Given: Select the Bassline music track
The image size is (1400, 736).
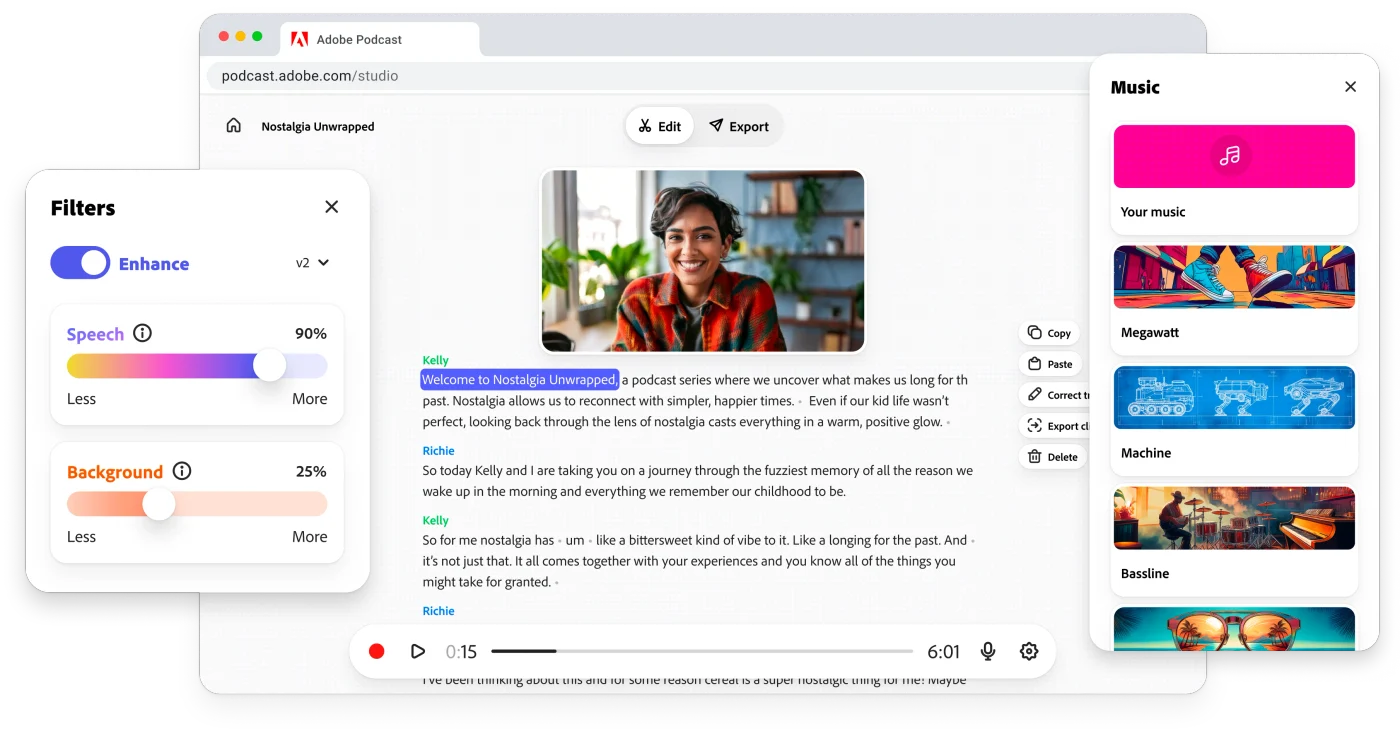Looking at the screenshot, I should click(x=1234, y=541).
